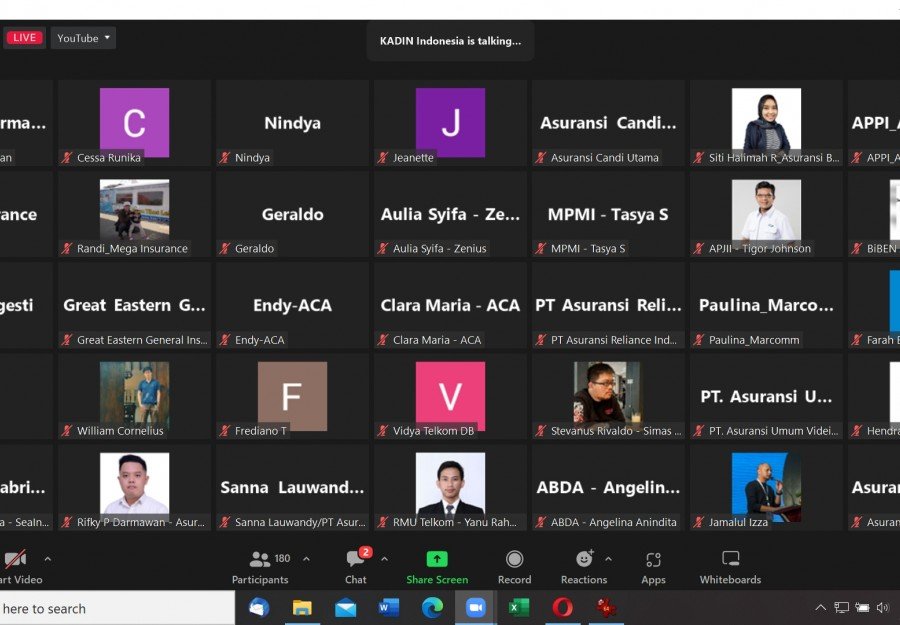Select the large Nindya name tile
900x625 pixels.
pyautogui.click(x=293, y=123)
